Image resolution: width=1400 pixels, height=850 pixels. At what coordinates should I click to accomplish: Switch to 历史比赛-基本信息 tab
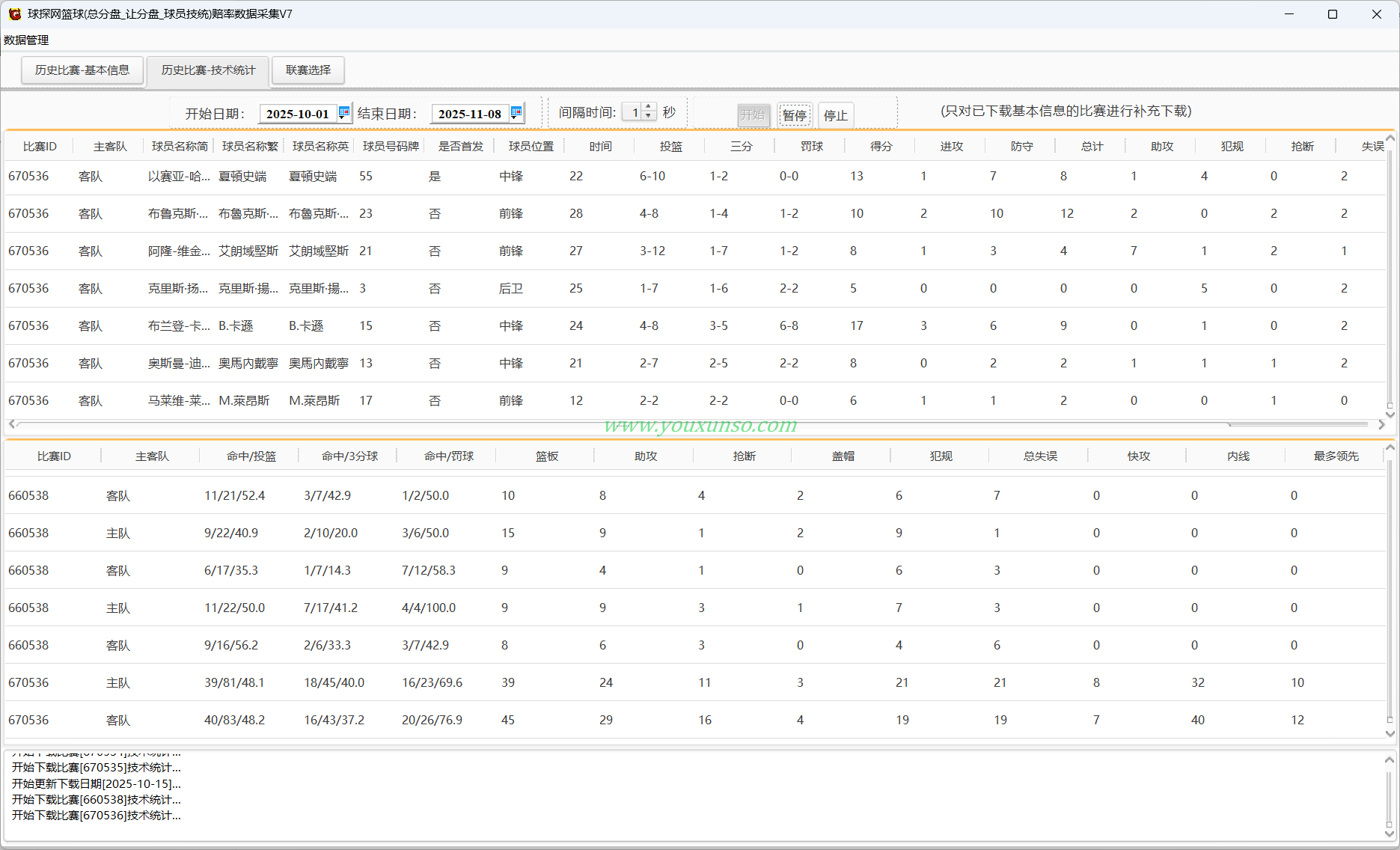tap(82, 70)
